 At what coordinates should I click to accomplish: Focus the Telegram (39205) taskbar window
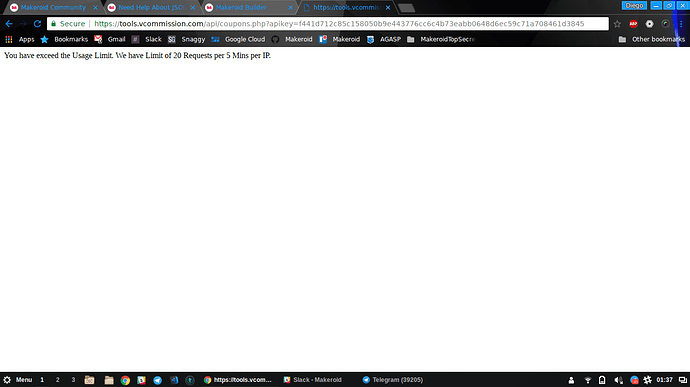click(x=393, y=380)
